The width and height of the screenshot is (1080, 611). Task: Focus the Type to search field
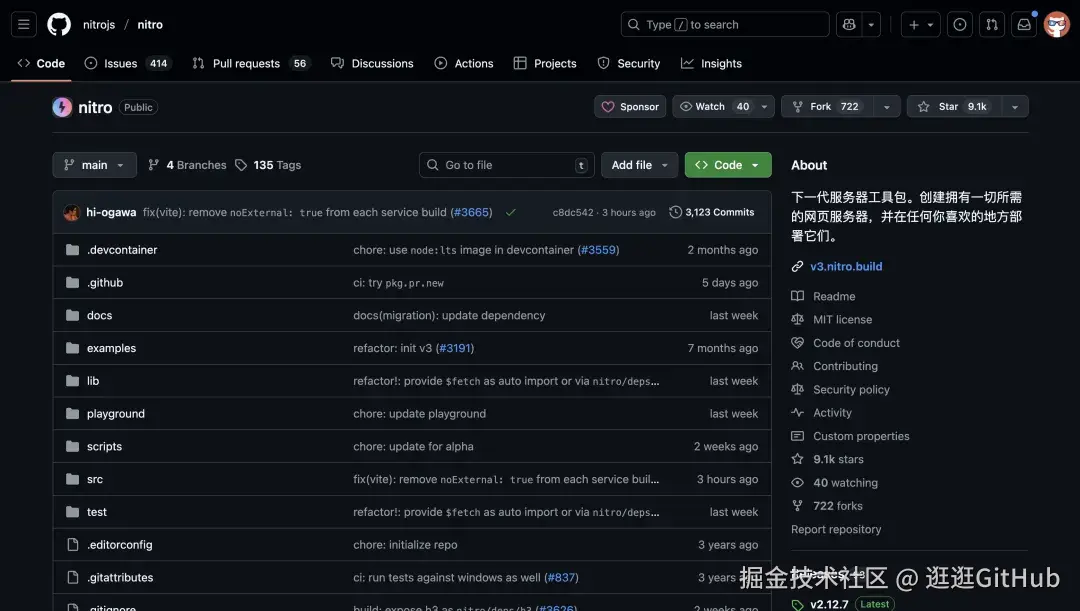pos(725,25)
